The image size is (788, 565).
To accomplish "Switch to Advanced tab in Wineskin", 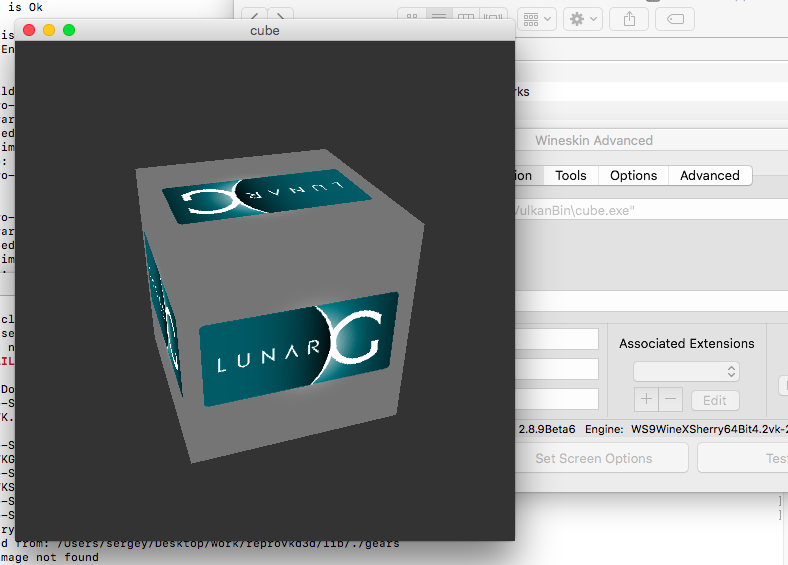I will (710, 175).
